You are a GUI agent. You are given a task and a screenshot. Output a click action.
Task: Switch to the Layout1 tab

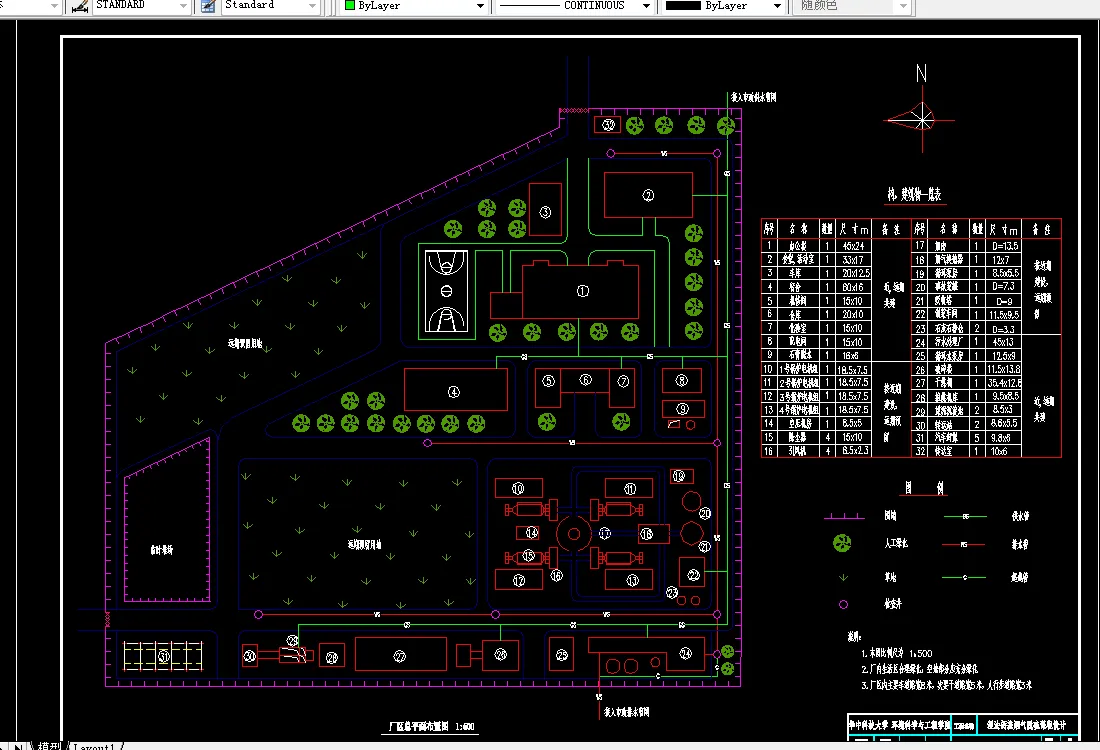point(95,746)
